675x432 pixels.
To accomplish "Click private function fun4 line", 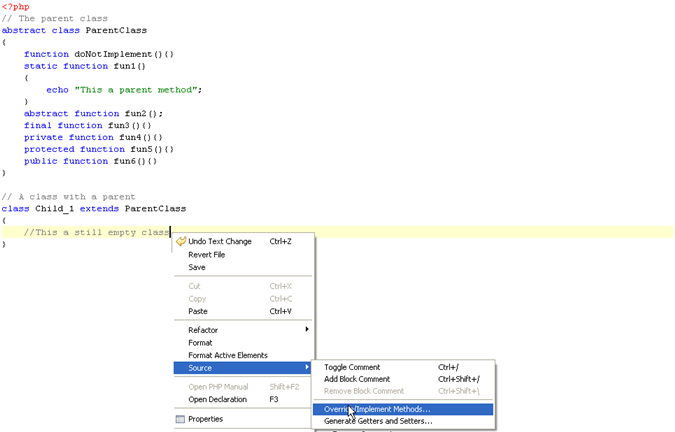I will tap(93, 137).
